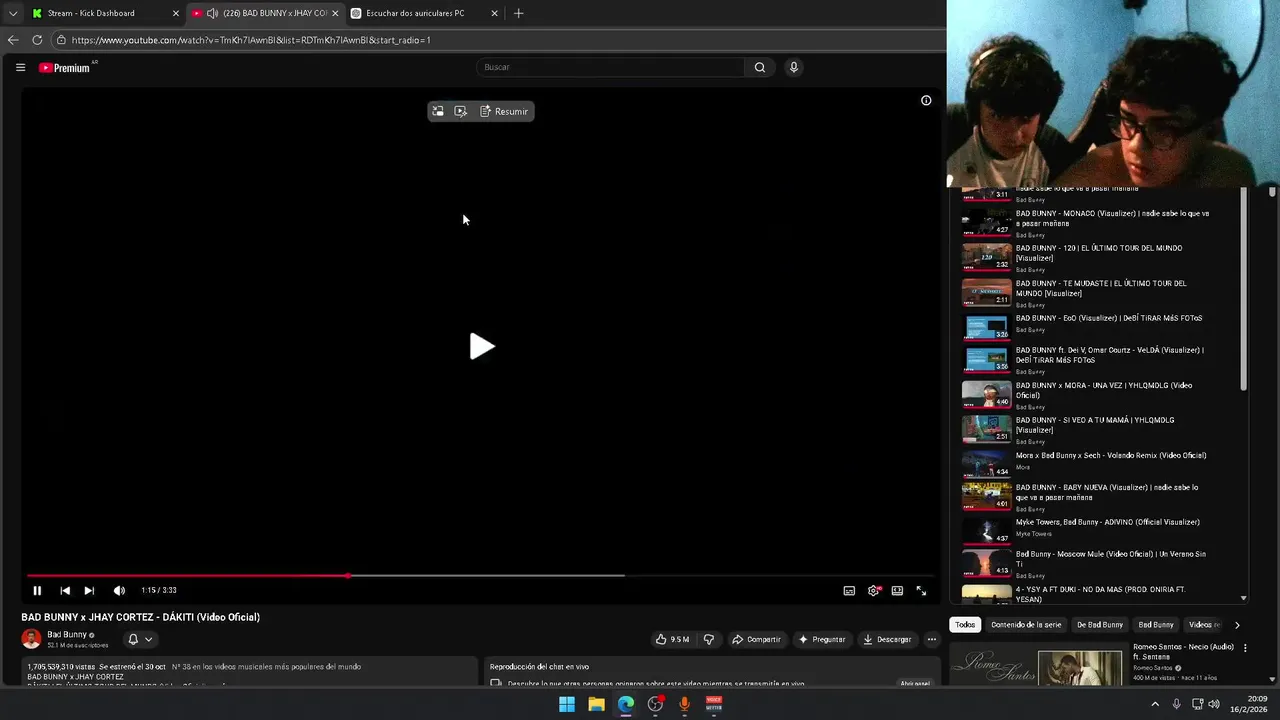This screenshot has height=720, width=1280.
Task: Open more actions three-dot menu under video
Action: (x=931, y=639)
